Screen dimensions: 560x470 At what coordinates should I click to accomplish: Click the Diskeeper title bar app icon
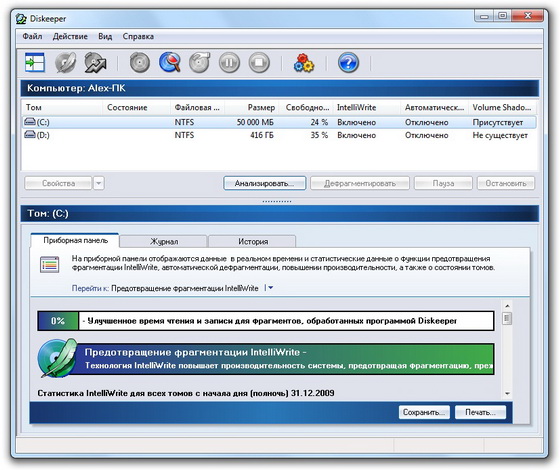(21, 19)
